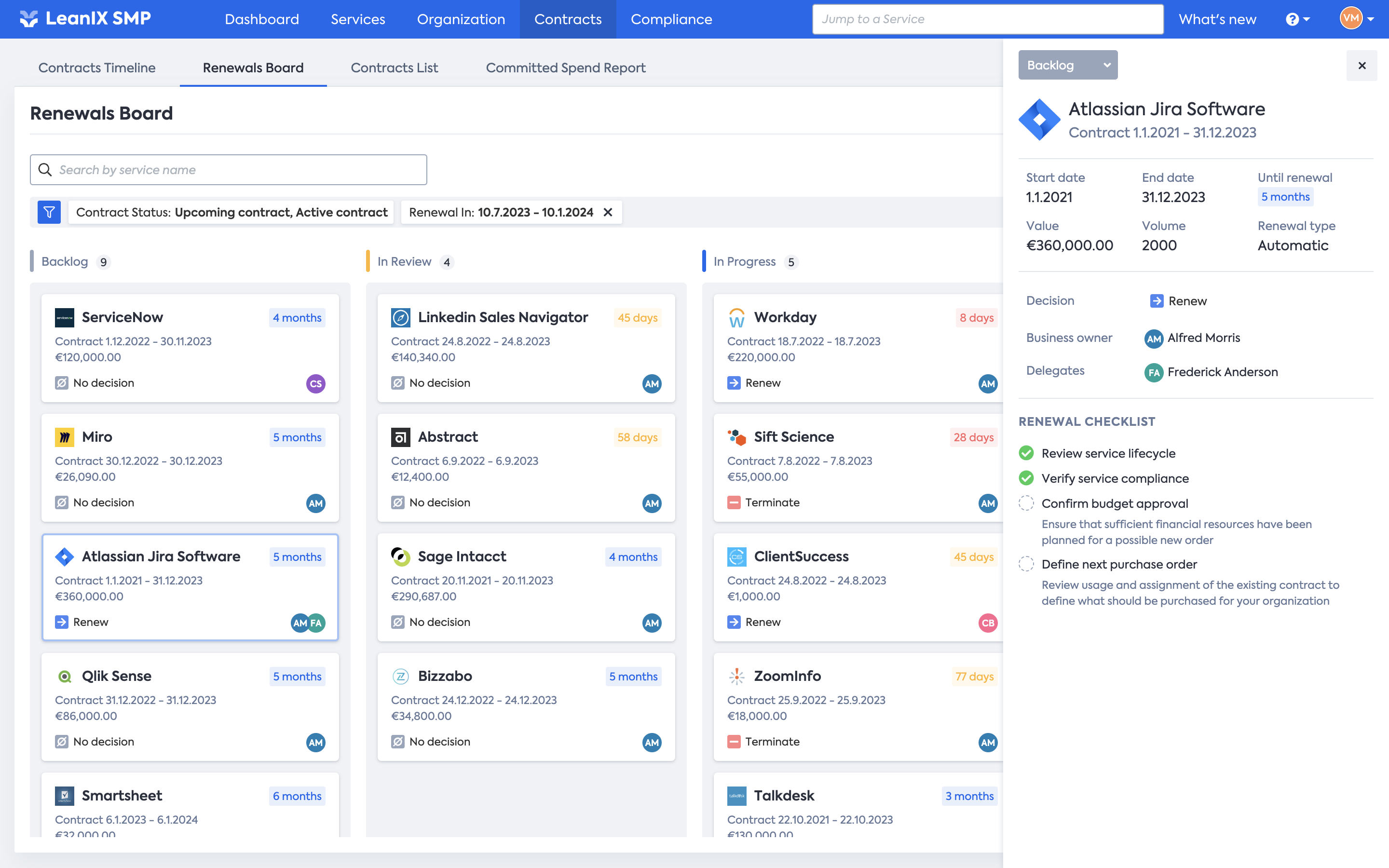Screen dimensions: 1389x868
Task: Click the Sift Science logo icon
Action: (737, 437)
